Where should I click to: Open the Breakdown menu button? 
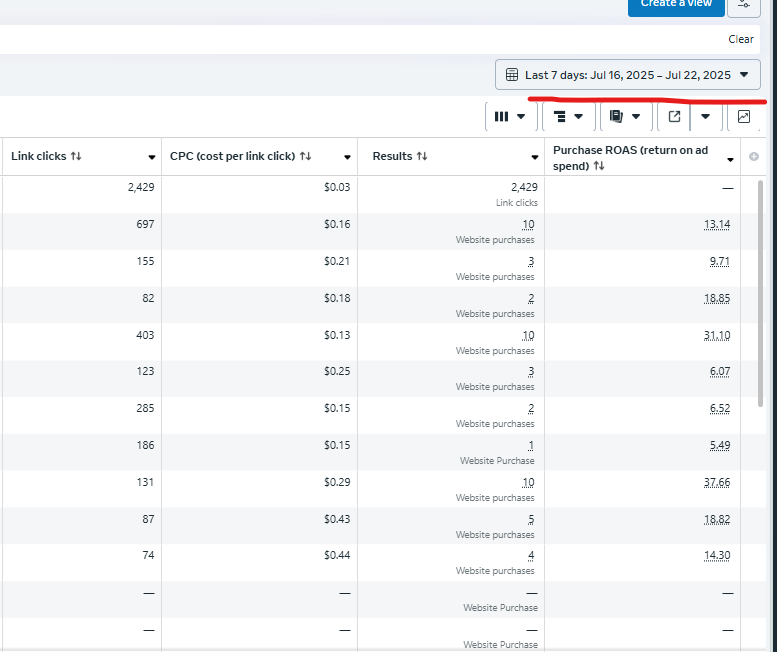pyautogui.click(x=568, y=117)
